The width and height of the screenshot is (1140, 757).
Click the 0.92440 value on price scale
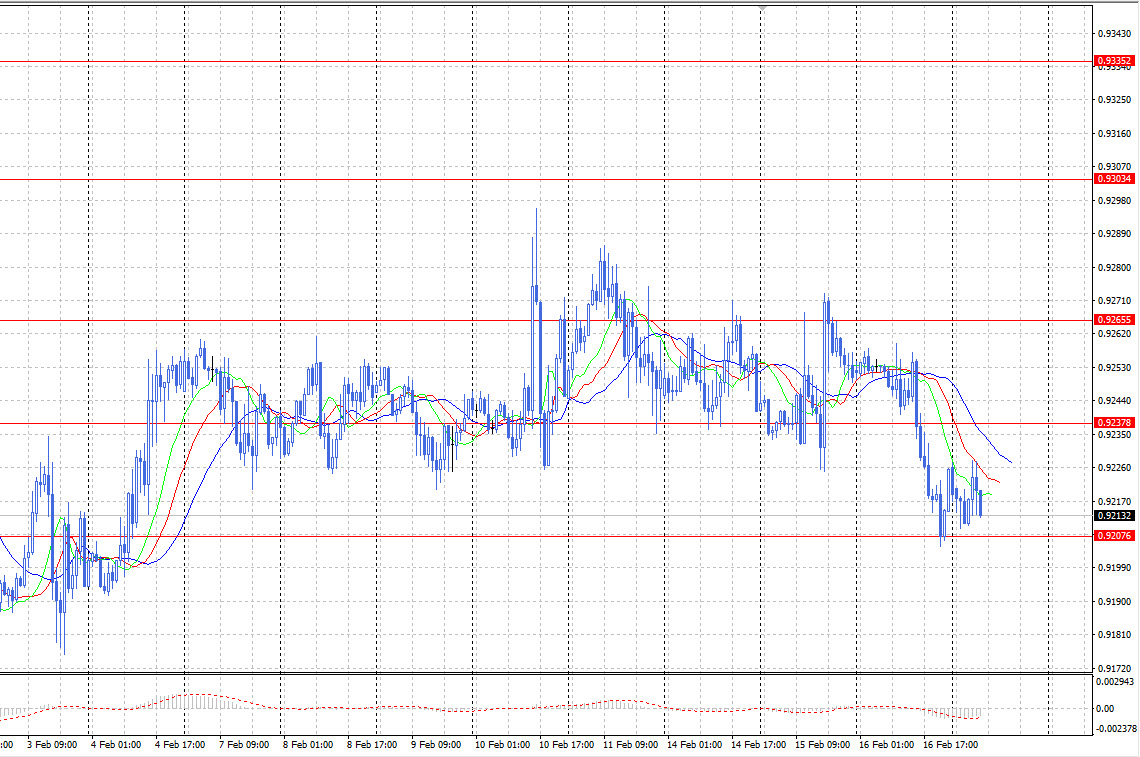tap(1114, 401)
